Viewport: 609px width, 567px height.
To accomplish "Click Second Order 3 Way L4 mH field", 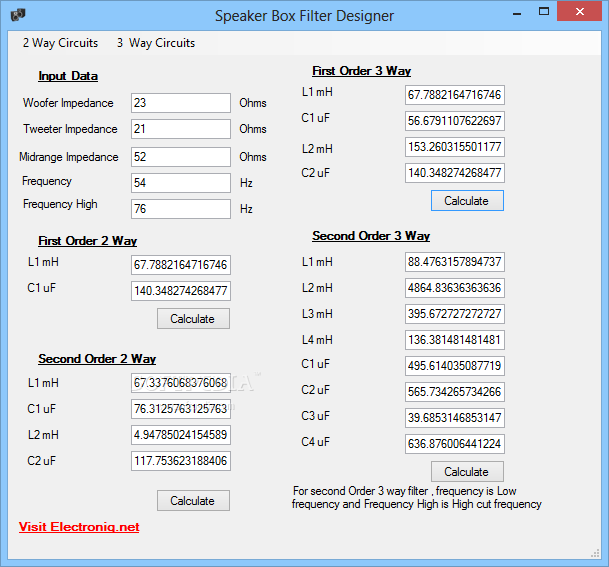I will coord(455,340).
